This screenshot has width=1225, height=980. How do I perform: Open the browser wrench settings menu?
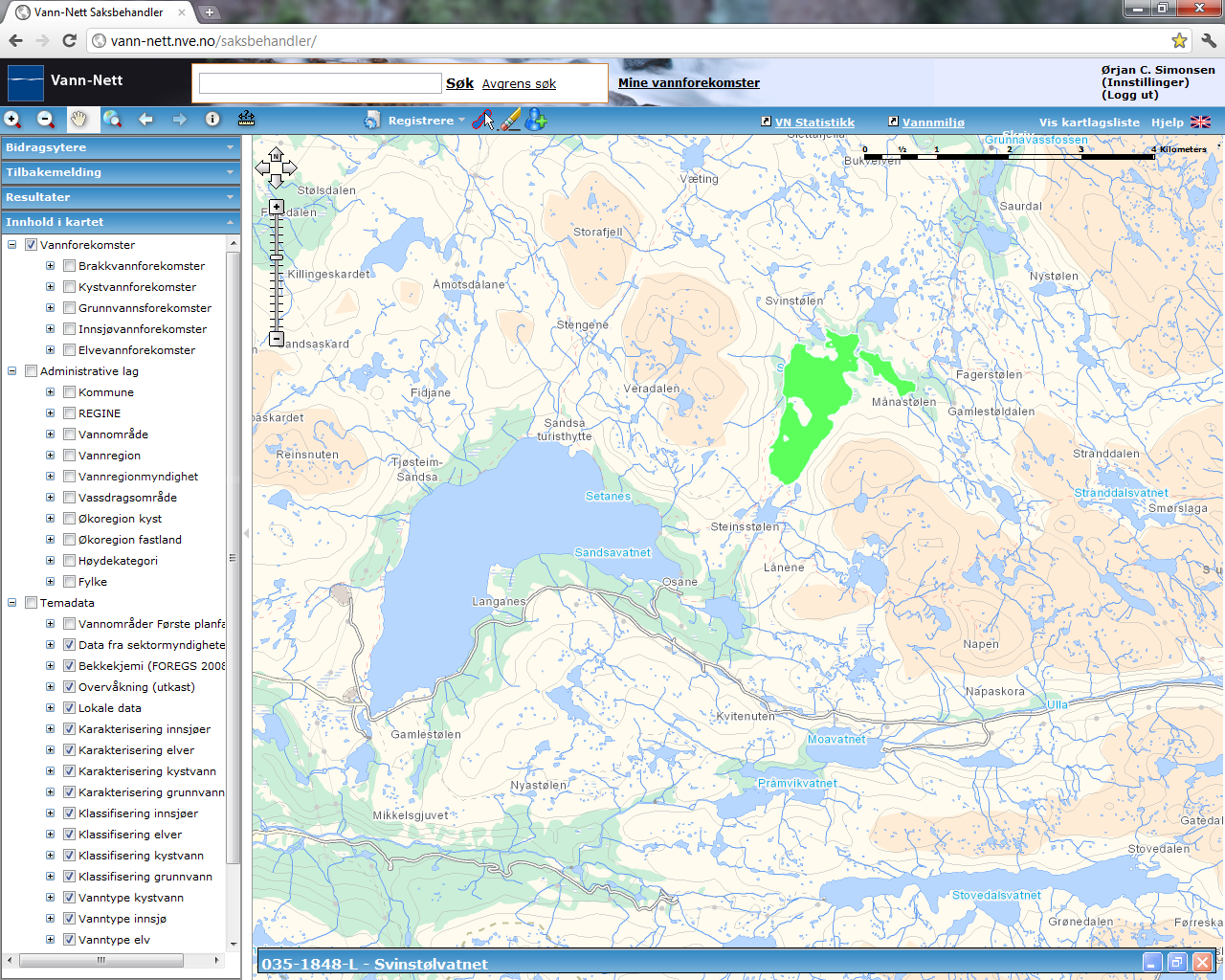[1208, 40]
